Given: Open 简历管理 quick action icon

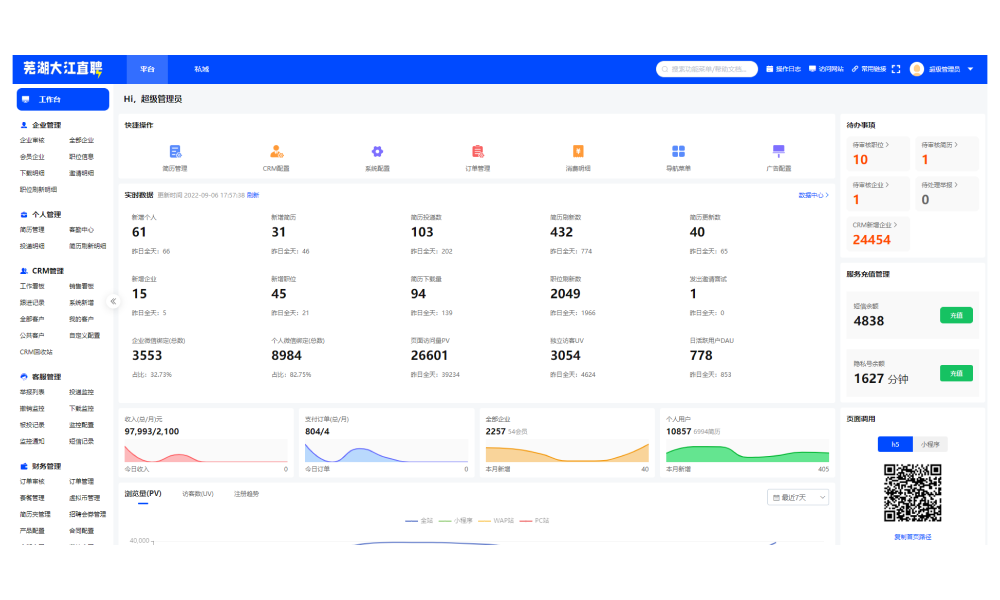Looking at the screenshot, I should point(175,152).
